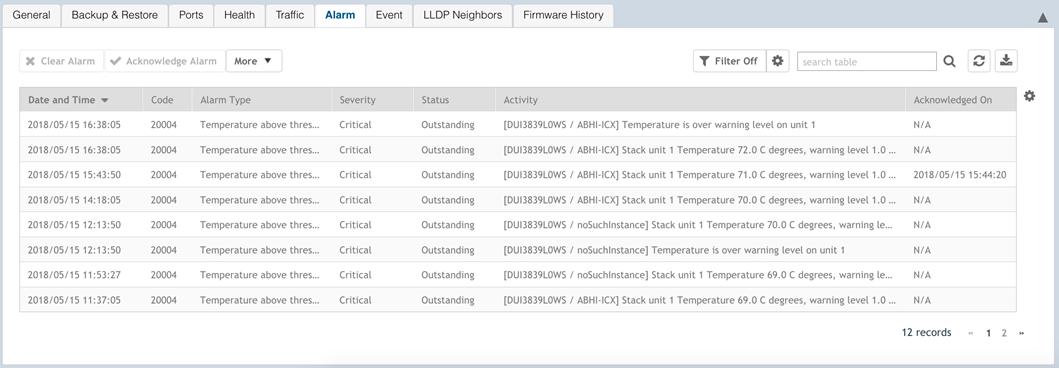Open filter settings gear next to Filter Off
This screenshot has width=1059, height=368.
[x=777, y=61]
